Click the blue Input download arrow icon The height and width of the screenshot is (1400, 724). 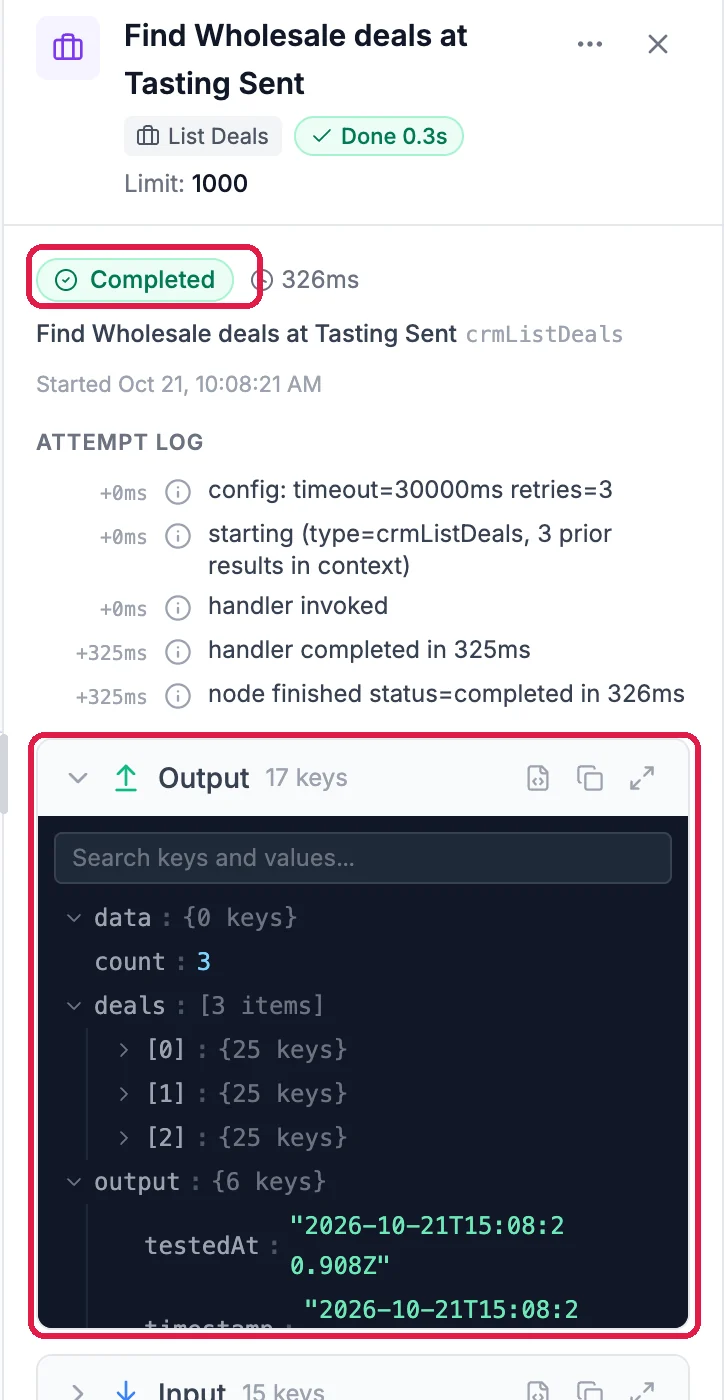point(126,1391)
